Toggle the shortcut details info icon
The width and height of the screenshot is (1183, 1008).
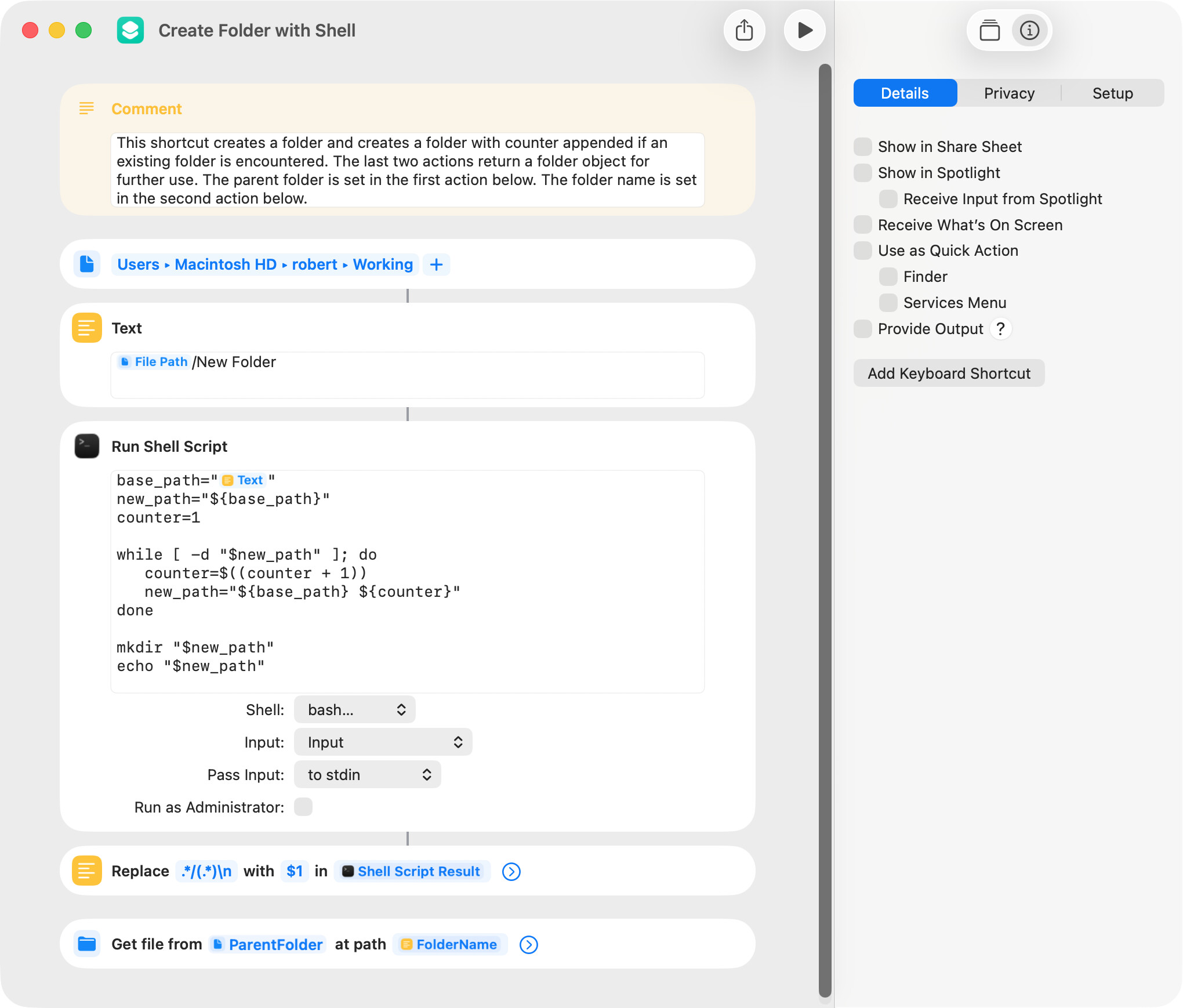point(1029,30)
